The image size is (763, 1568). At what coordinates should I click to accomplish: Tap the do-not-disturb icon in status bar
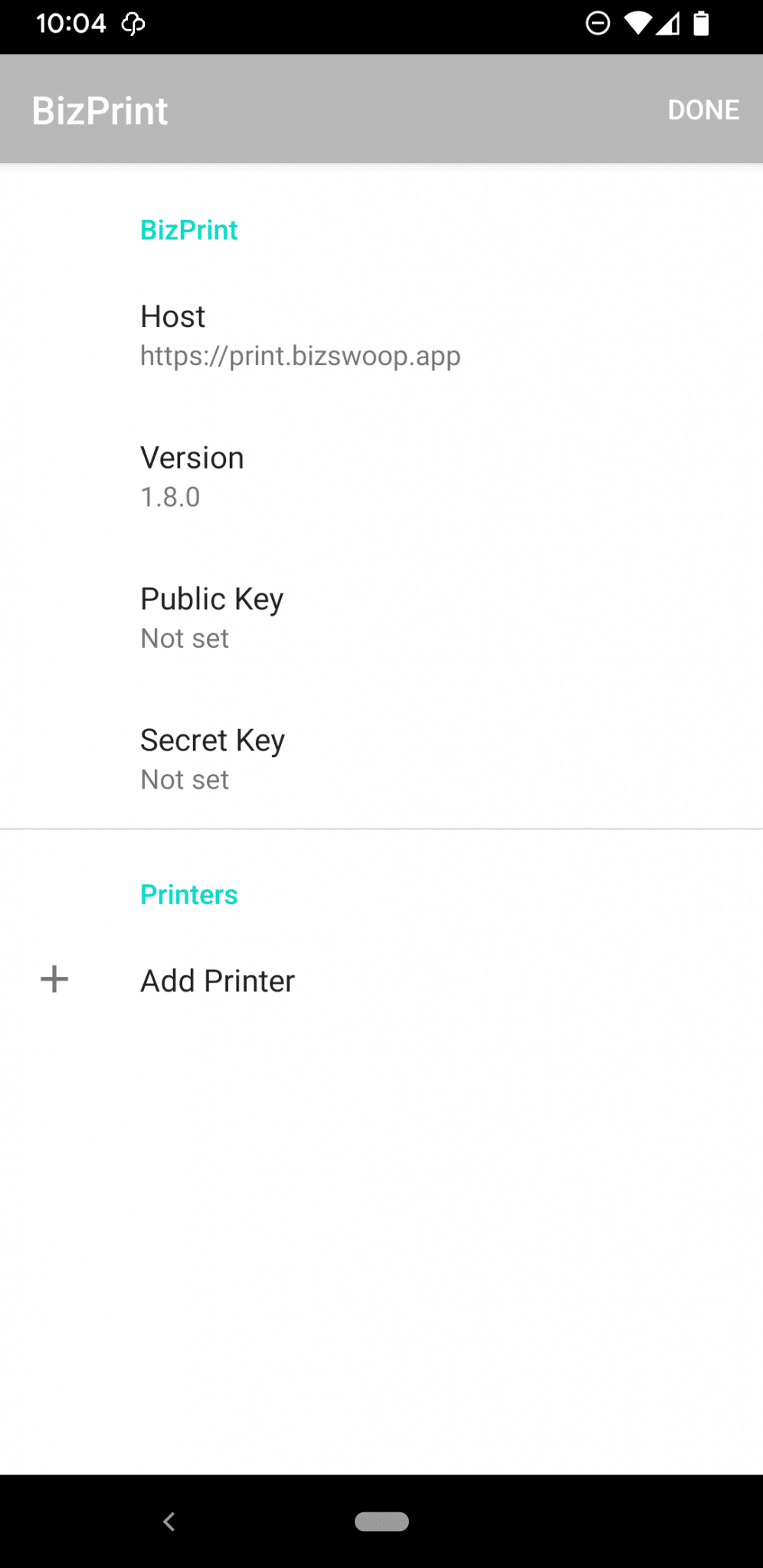598,24
